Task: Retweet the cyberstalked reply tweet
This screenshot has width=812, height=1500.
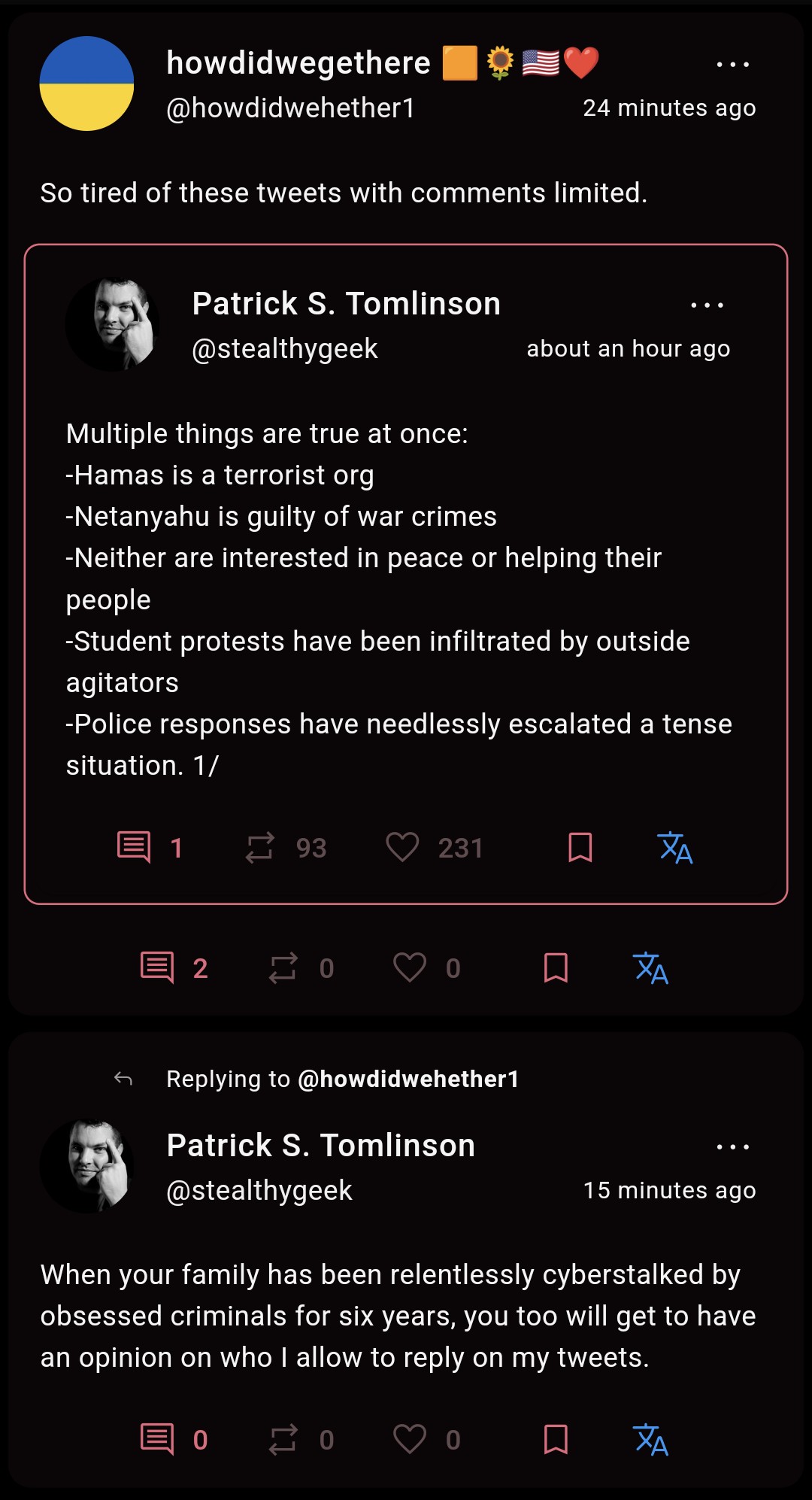Action: [283, 1439]
